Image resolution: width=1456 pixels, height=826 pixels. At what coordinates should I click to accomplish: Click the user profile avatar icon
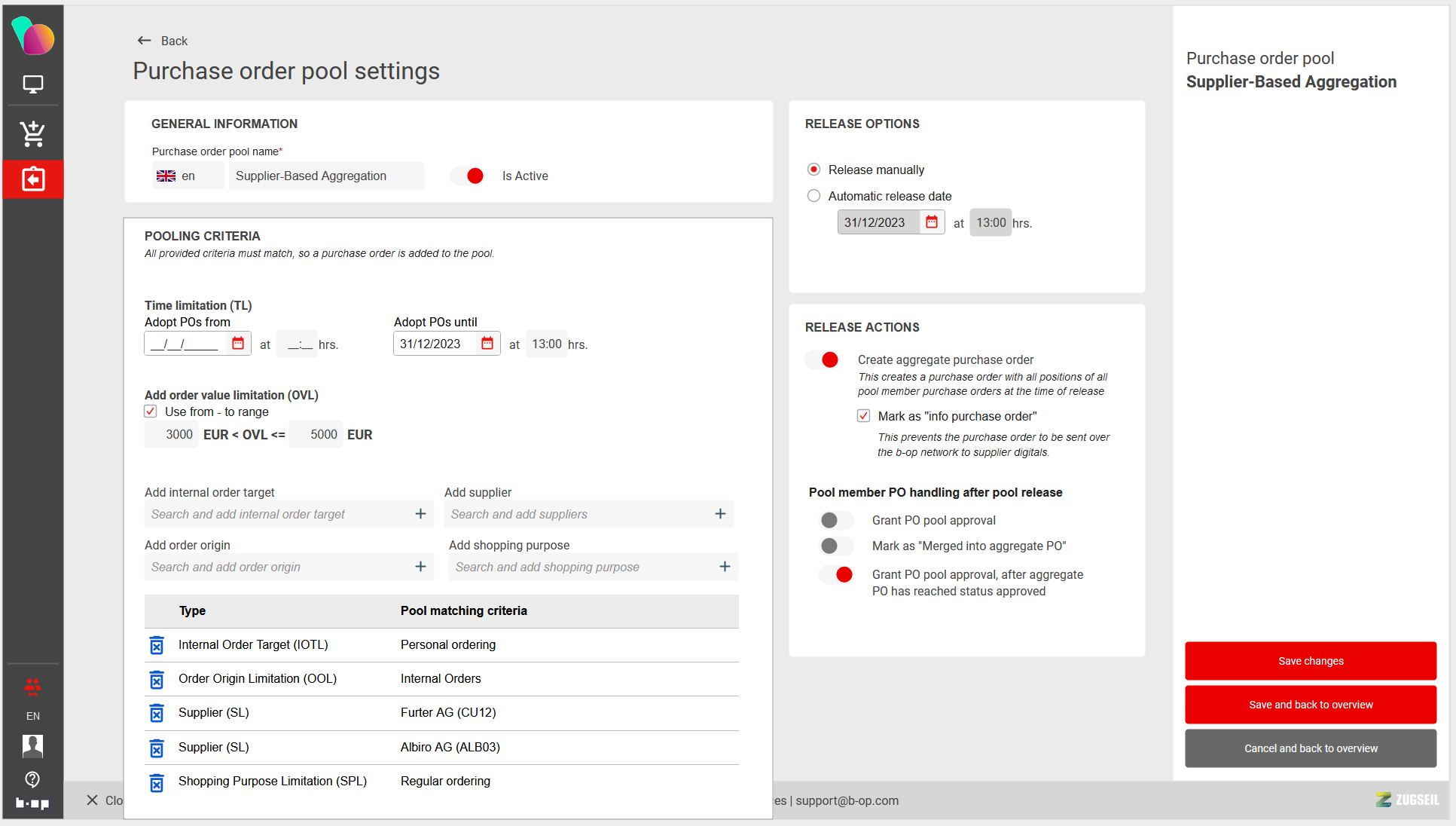(x=32, y=745)
